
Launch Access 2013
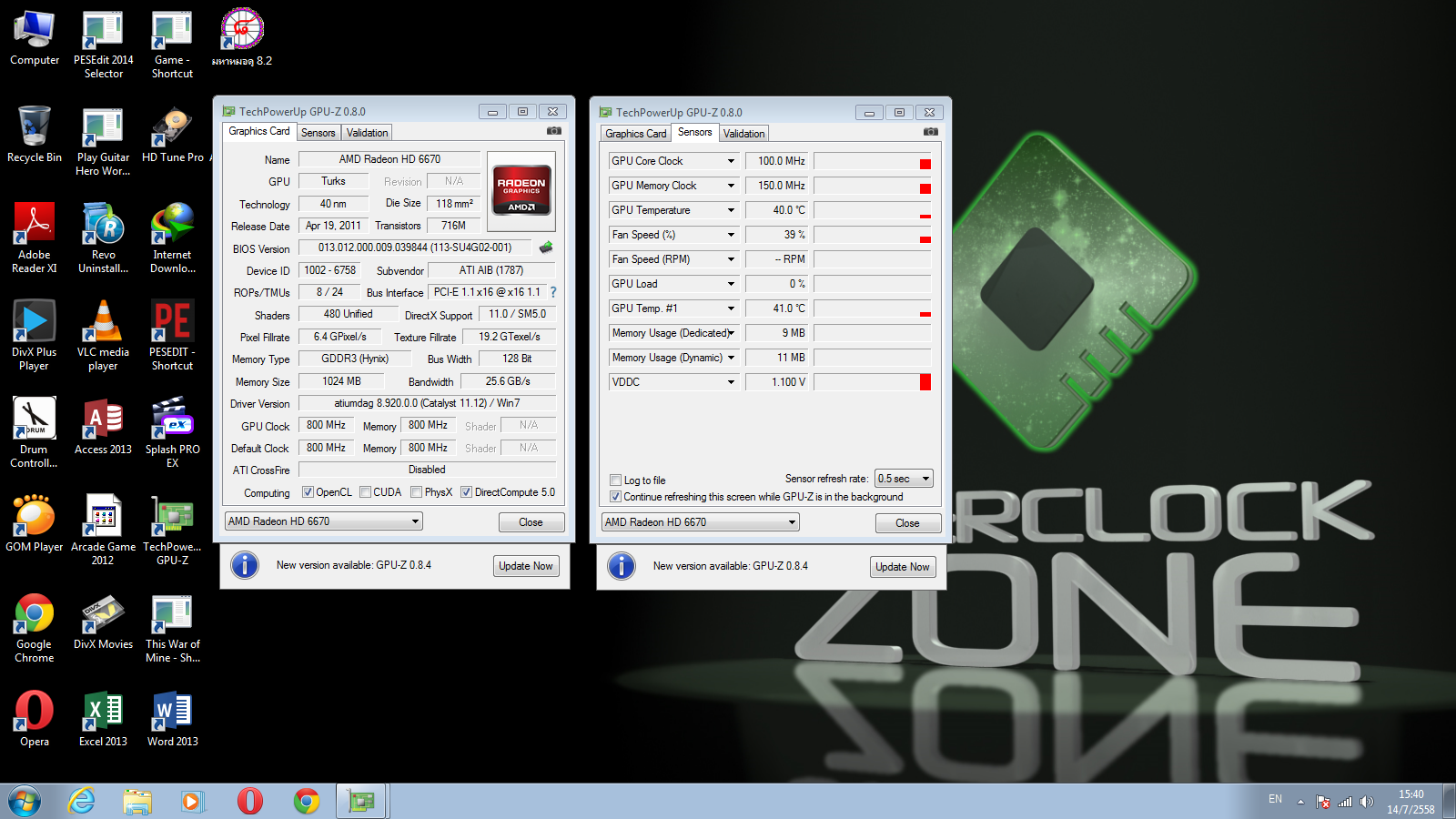pos(104,426)
